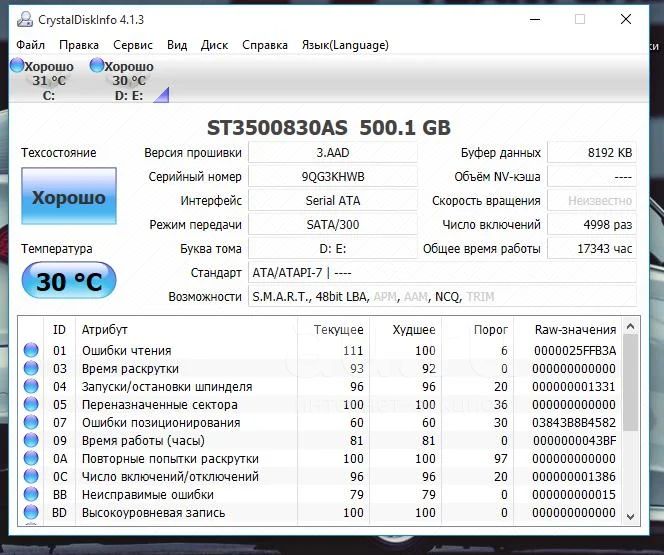
Task: Click status orb for drive C:
Action: [17, 65]
